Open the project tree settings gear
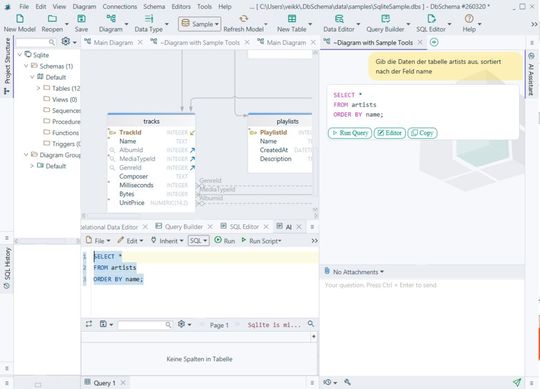This screenshot has width=540, height=389. (65, 42)
